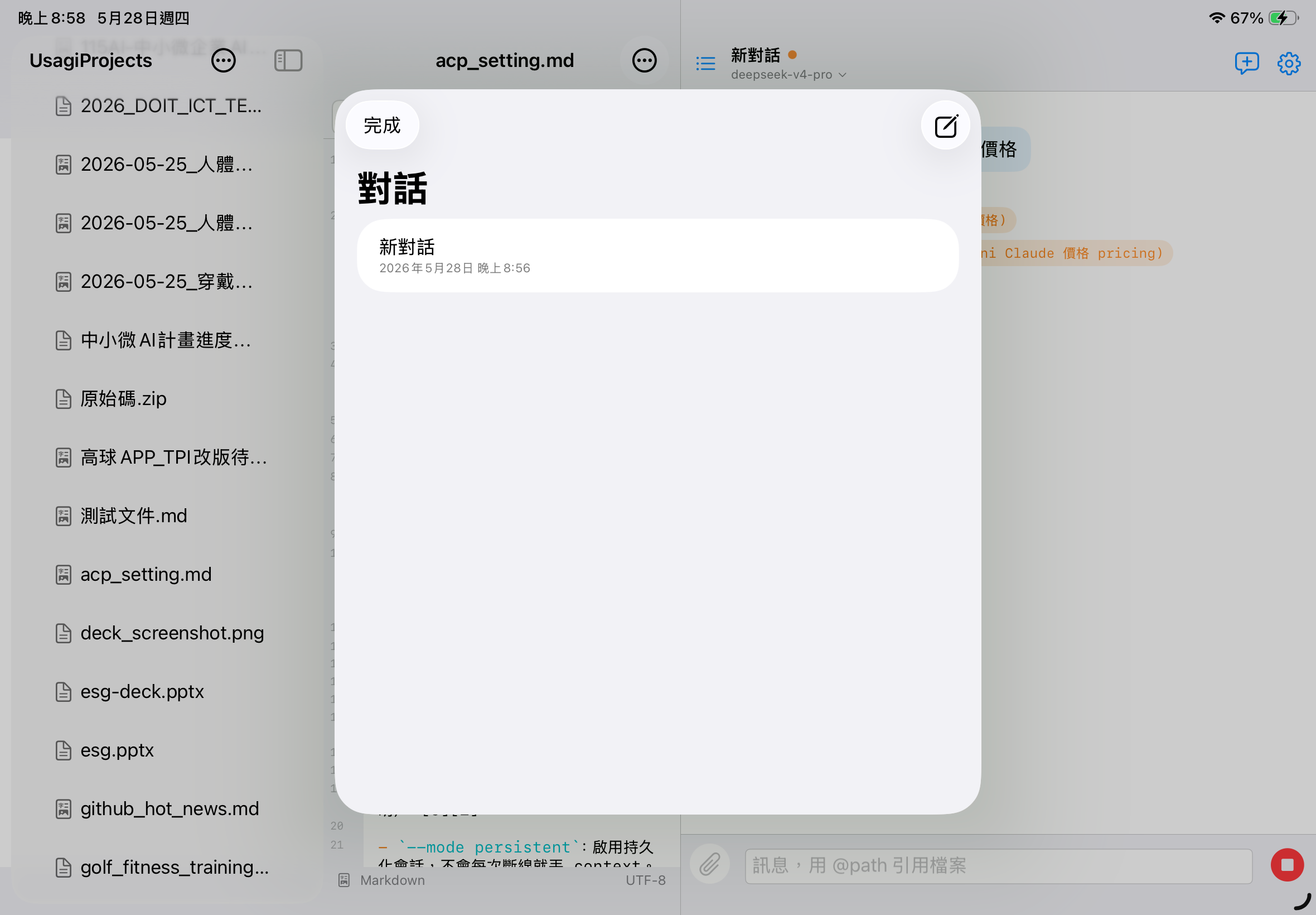Image resolution: width=1316 pixels, height=915 pixels.
Task: Click the acp_setting.md editor title
Action: pyautogui.click(x=504, y=60)
